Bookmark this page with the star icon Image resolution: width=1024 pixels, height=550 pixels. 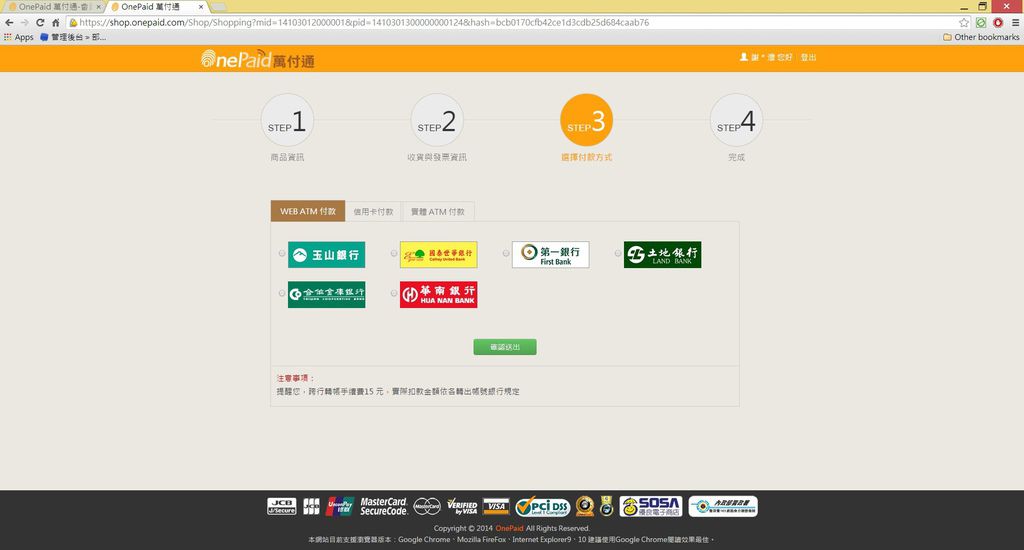(964, 22)
